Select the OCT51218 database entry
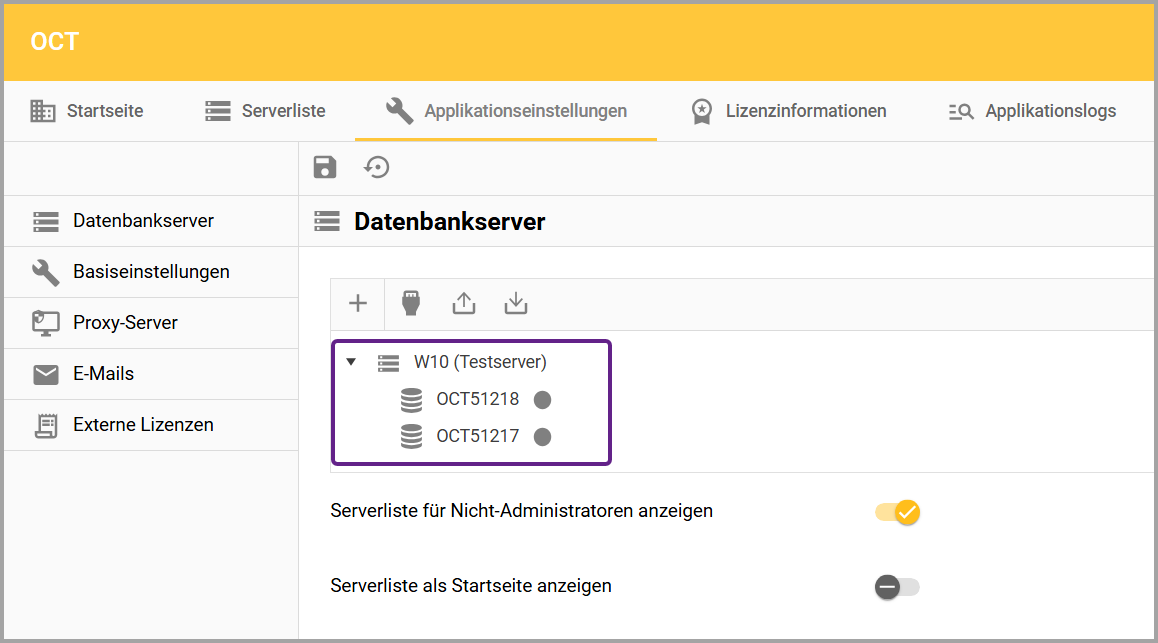 [477, 400]
